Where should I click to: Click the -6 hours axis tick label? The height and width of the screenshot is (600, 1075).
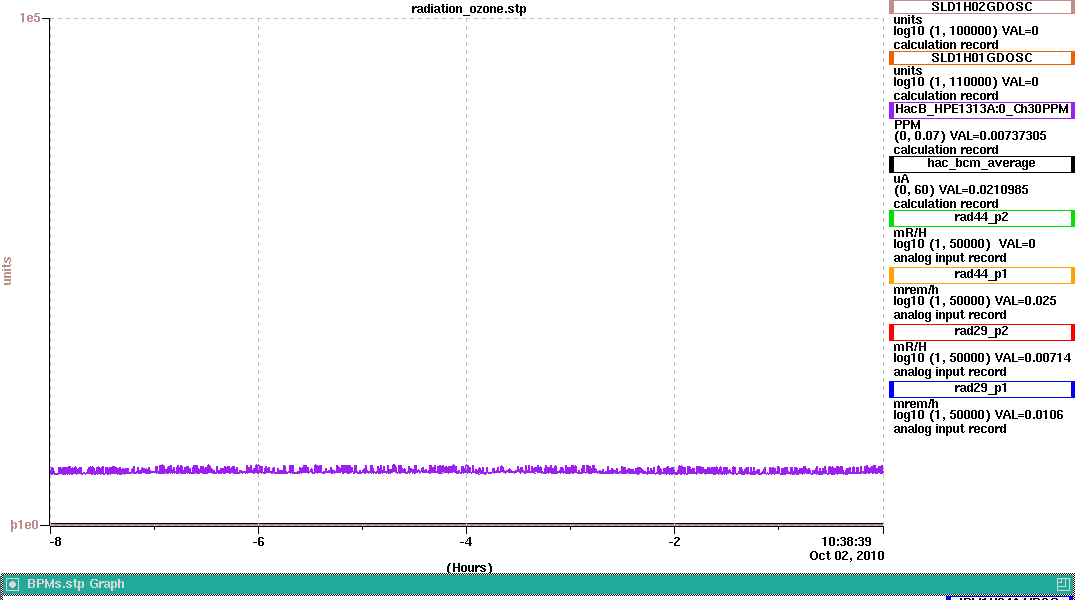tap(258, 542)
